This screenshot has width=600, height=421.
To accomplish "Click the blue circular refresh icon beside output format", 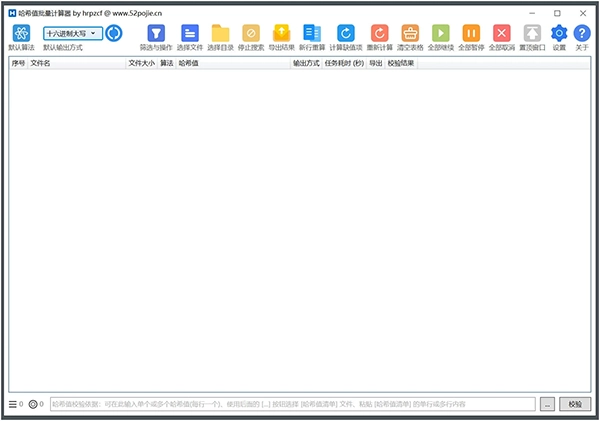I will tap(114, 34).
